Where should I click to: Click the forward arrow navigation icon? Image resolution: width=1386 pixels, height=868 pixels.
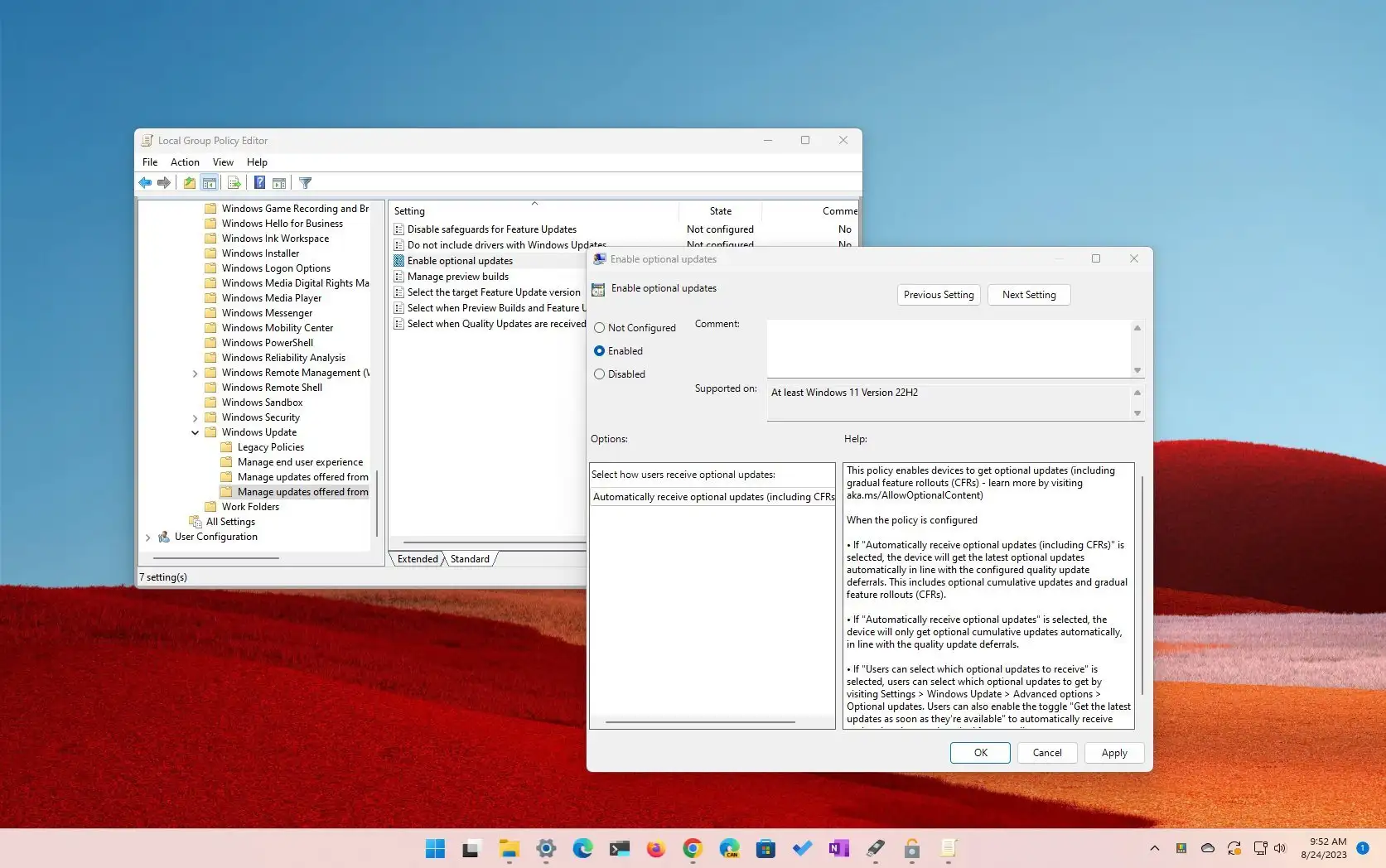click(163, 182)
